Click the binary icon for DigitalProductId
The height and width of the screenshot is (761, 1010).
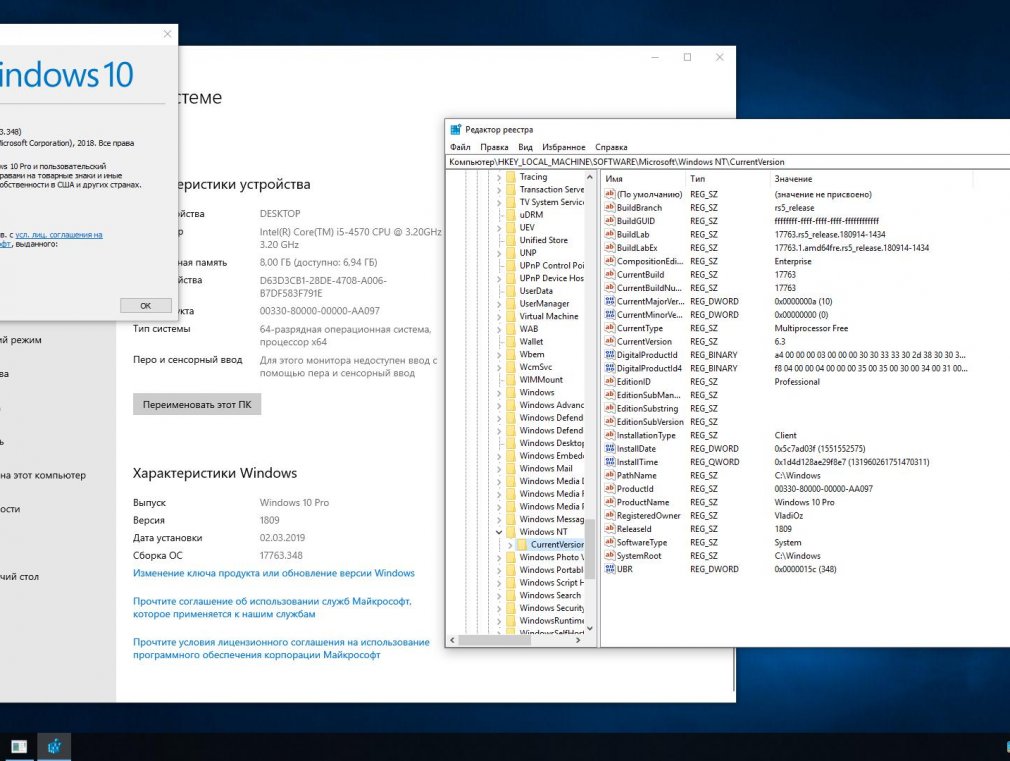pyautogui.click(x=610, y=354)
